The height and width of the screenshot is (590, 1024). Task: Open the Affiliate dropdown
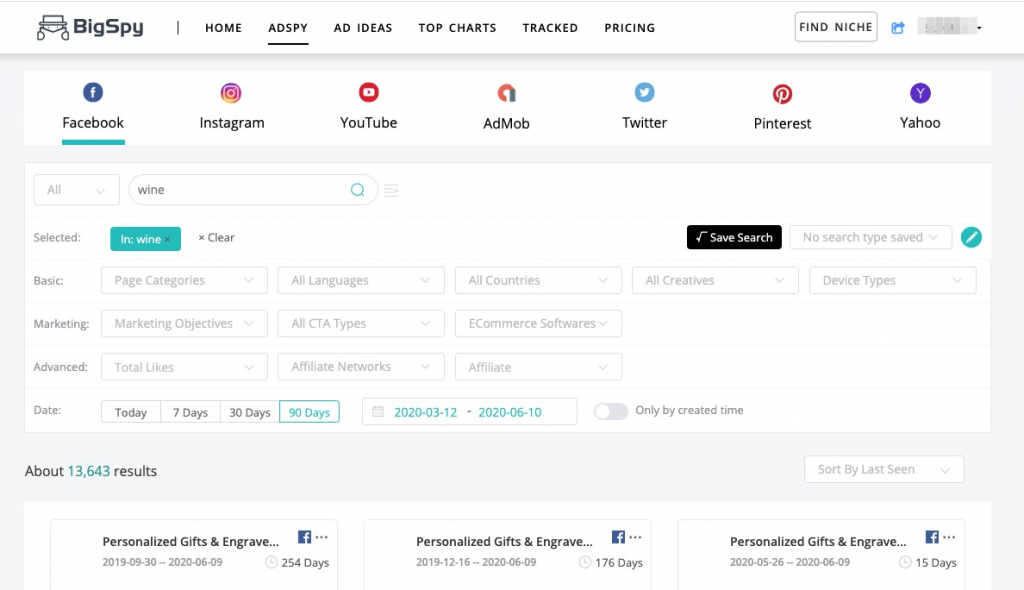[x=538, y=367]
